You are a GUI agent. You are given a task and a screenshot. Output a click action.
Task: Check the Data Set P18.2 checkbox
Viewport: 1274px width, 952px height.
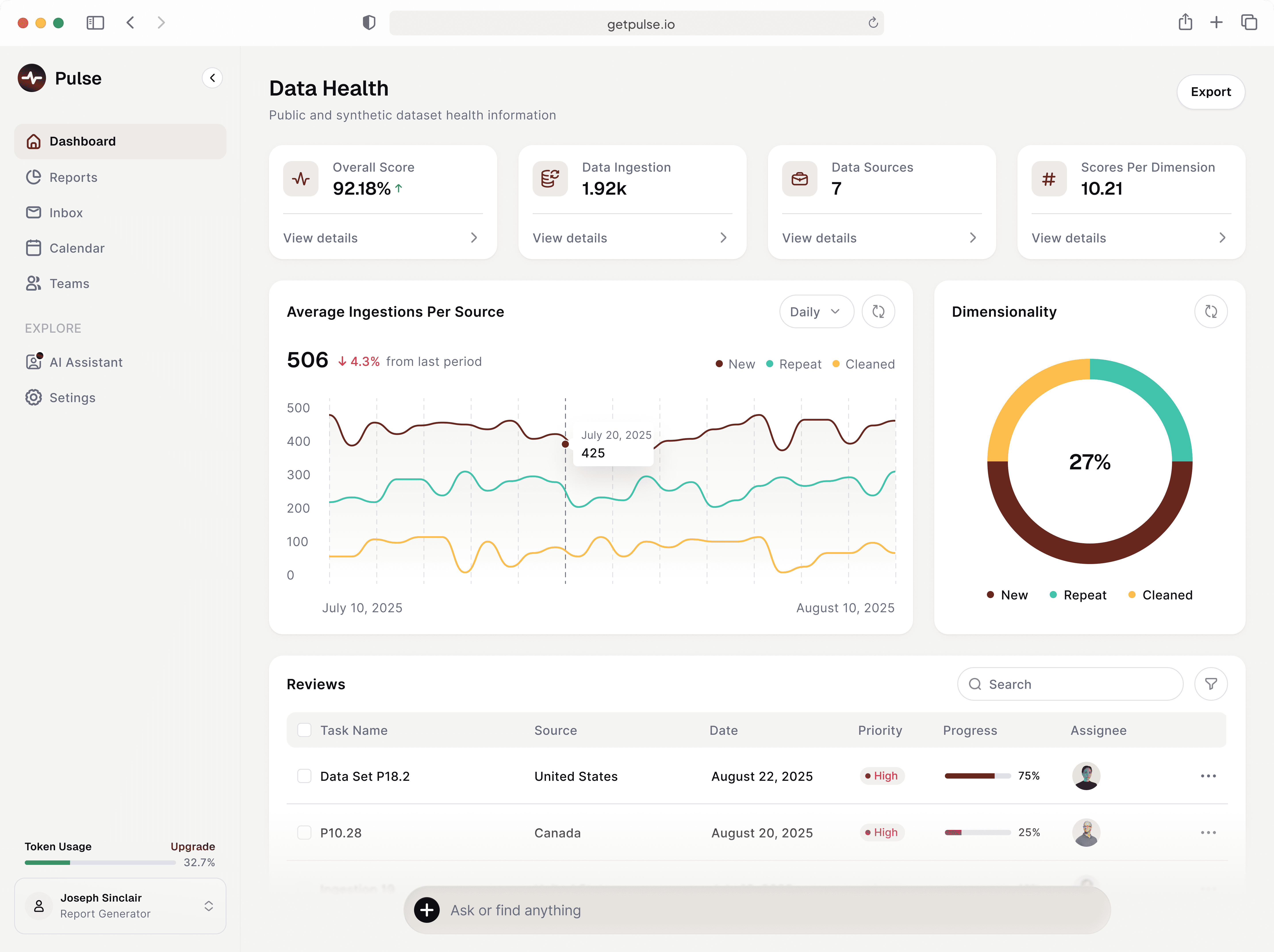click(x=304, y=776)
